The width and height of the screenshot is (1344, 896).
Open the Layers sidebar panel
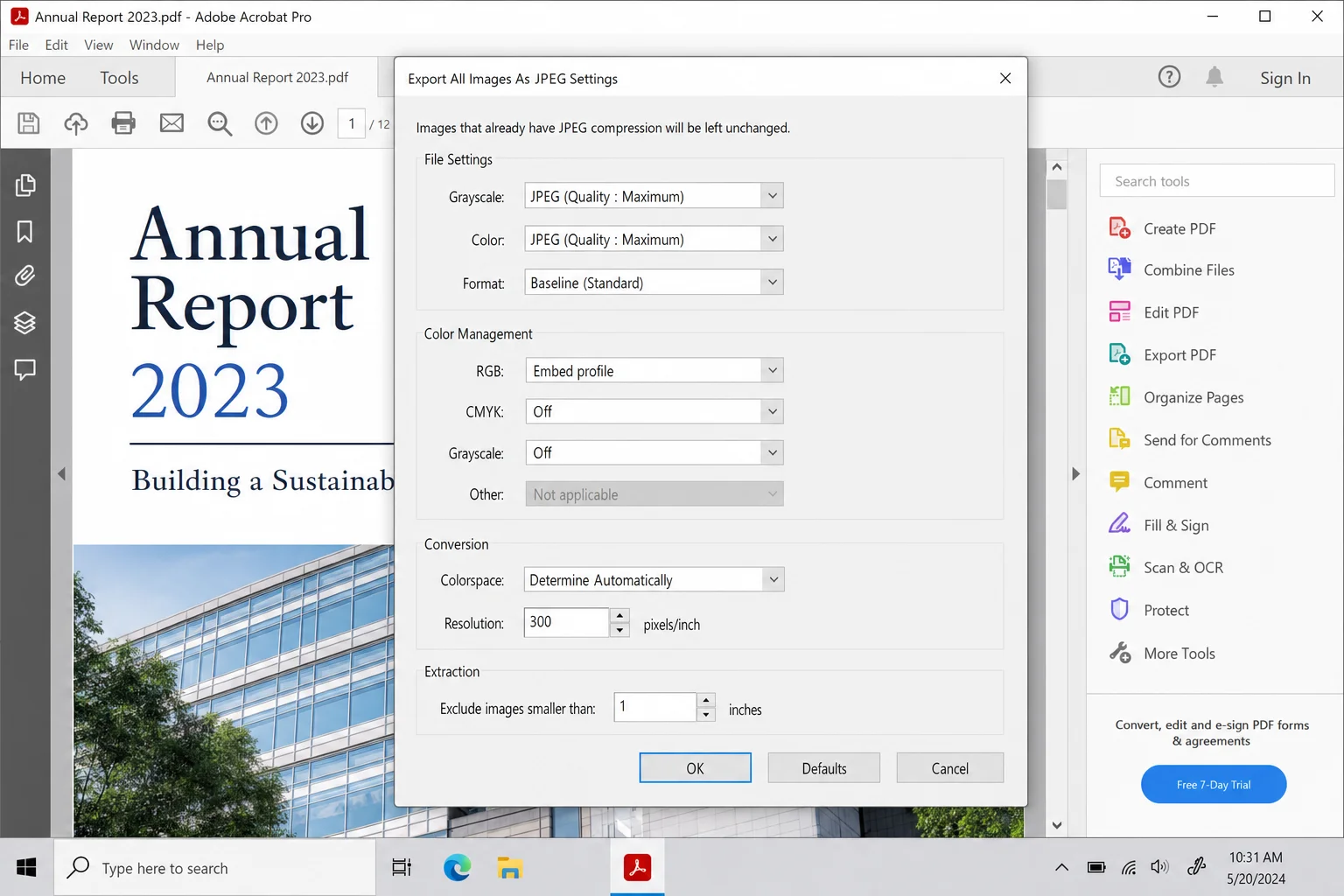pyautogui.click(x=25, y=323)
